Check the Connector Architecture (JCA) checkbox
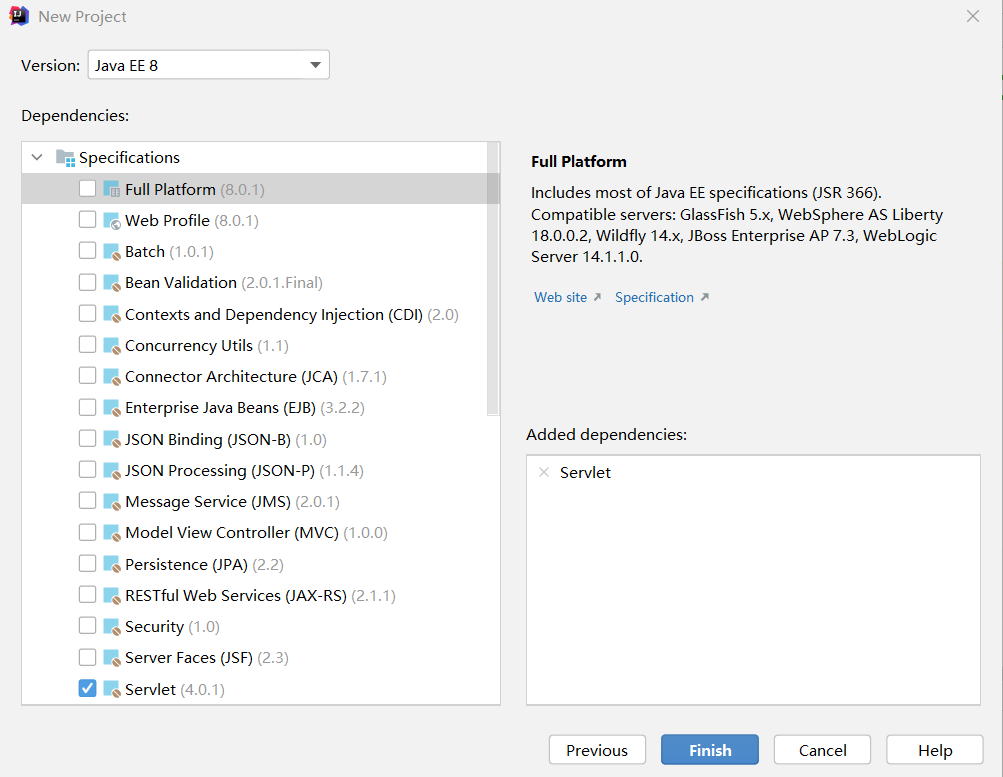 pos(88,375)
